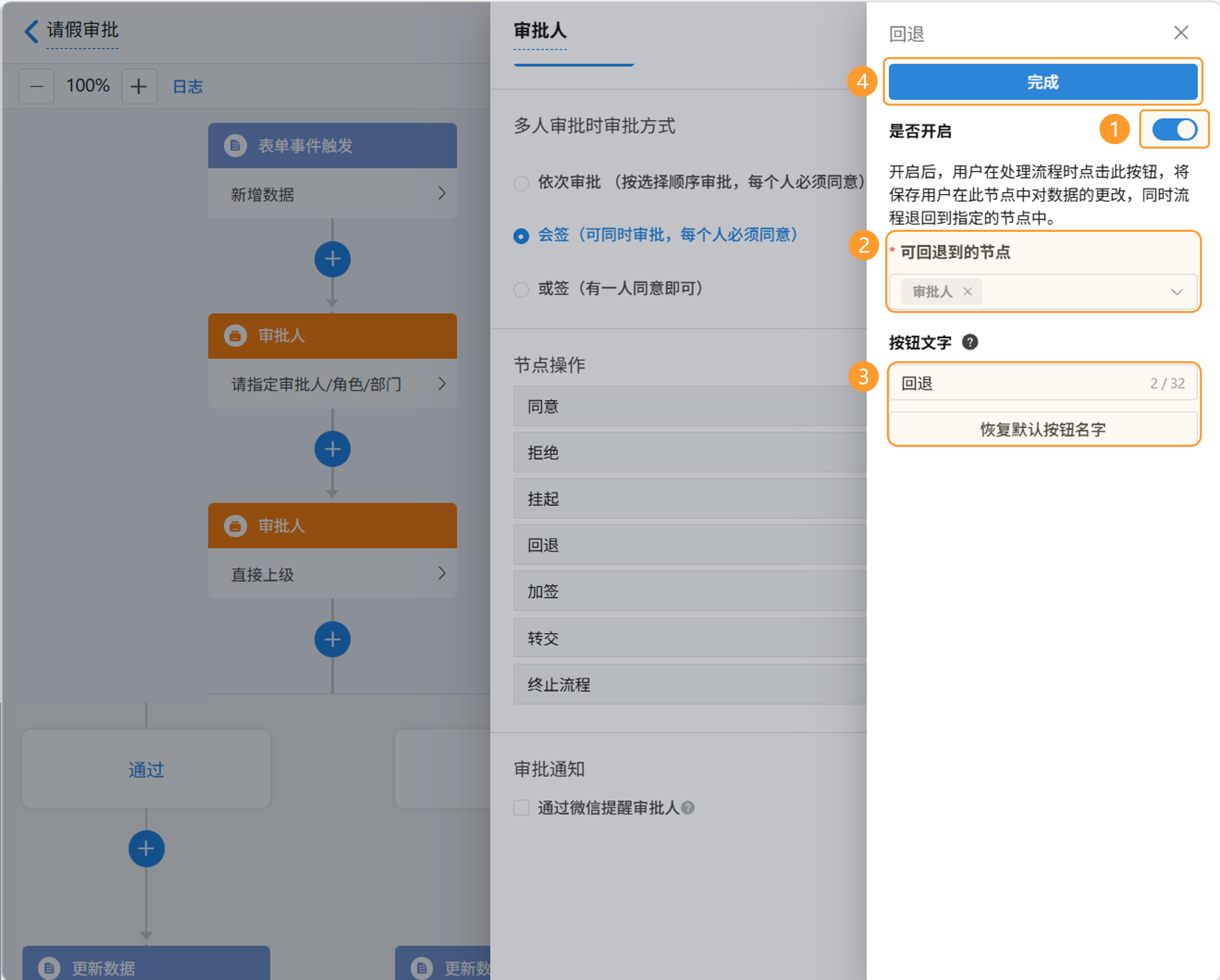Click the back arrow beside 请假审批
Viewport: 1220px width, 980px height.
pos(31,31)
